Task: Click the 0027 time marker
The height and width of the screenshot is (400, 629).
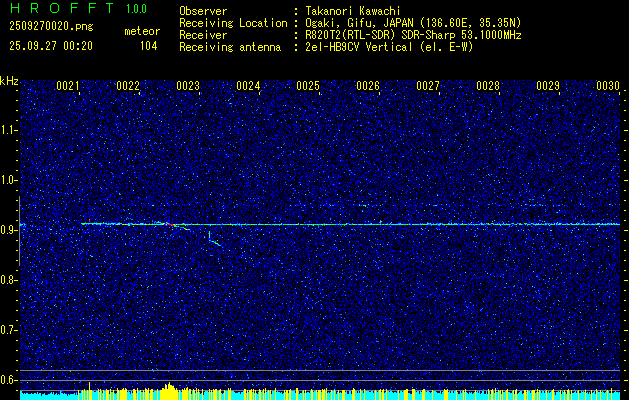Action: (x=428, y=85)
